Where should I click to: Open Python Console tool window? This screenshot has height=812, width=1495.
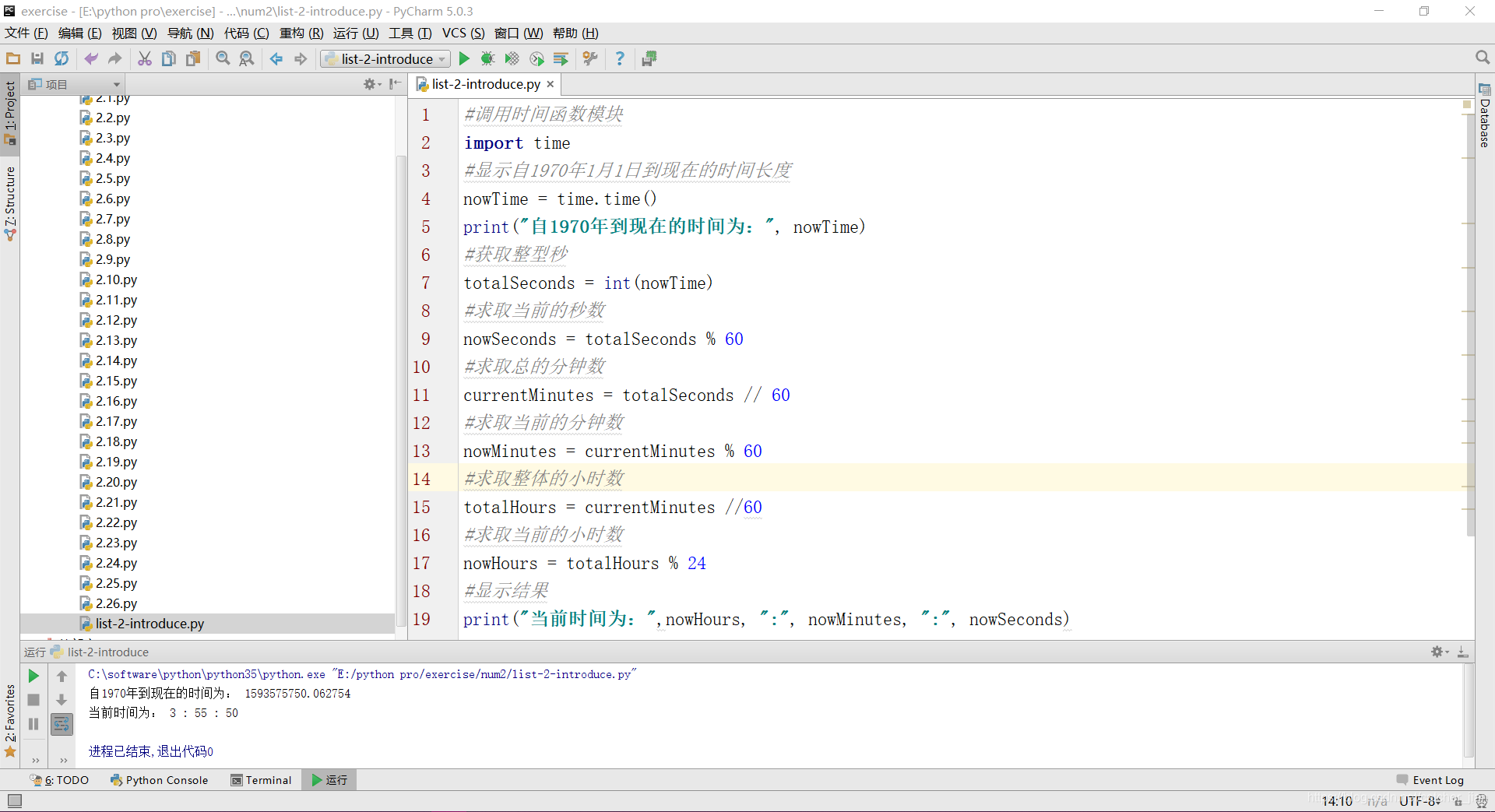tap(160, 780)
